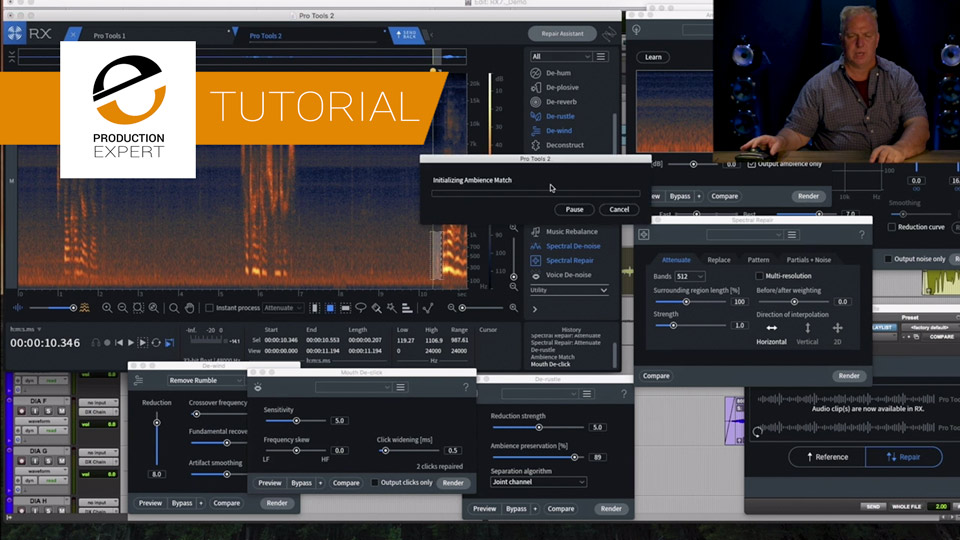Click the zoom out magnifier tool
The image size is (960, 540).
(x=122, y=308)
